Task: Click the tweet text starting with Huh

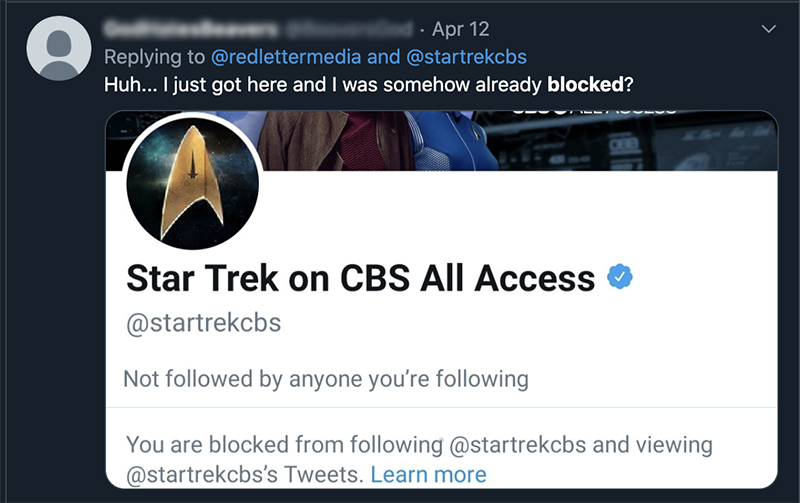Action: click(x=368, y=85)
